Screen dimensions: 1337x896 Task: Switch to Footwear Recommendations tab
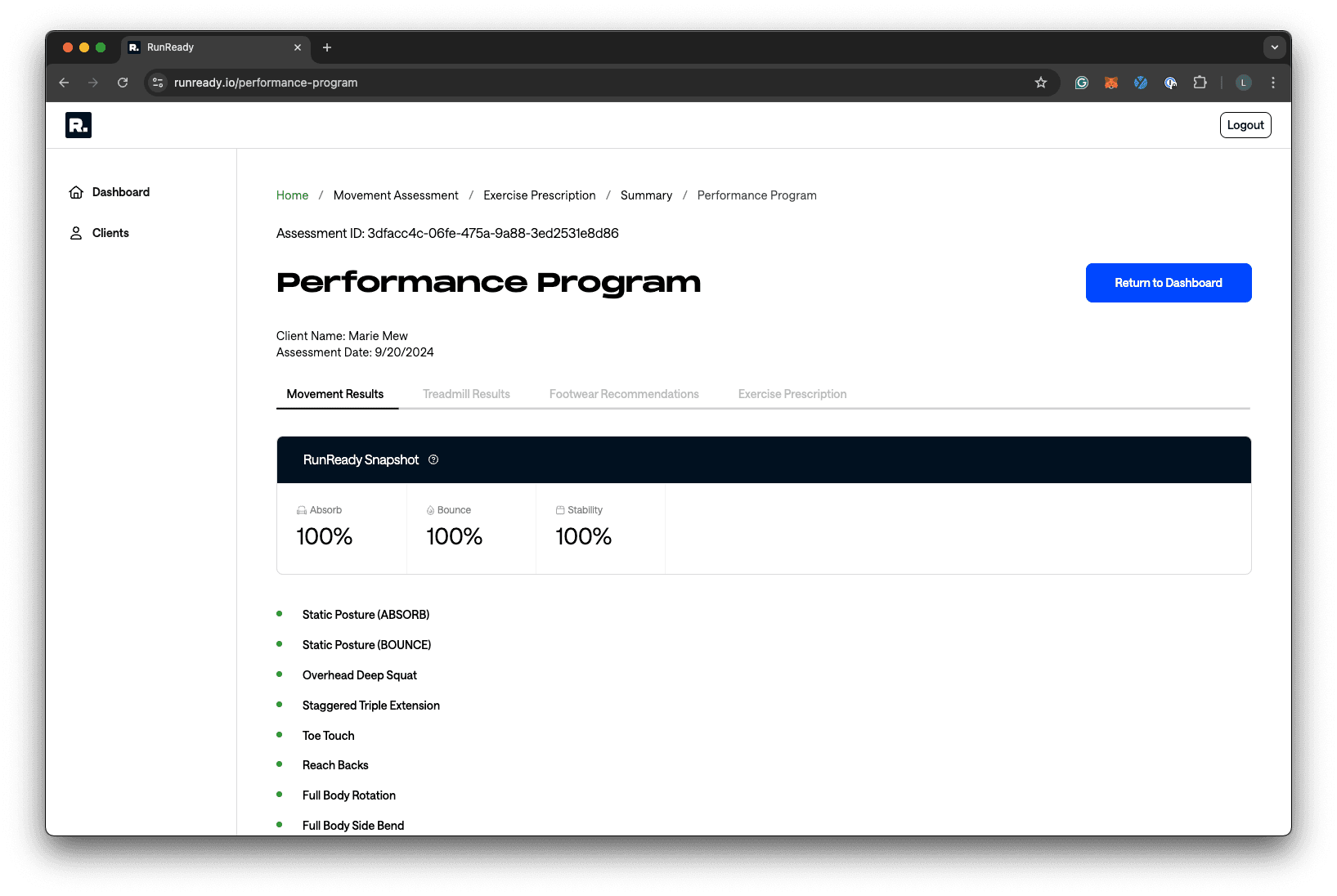624,394
